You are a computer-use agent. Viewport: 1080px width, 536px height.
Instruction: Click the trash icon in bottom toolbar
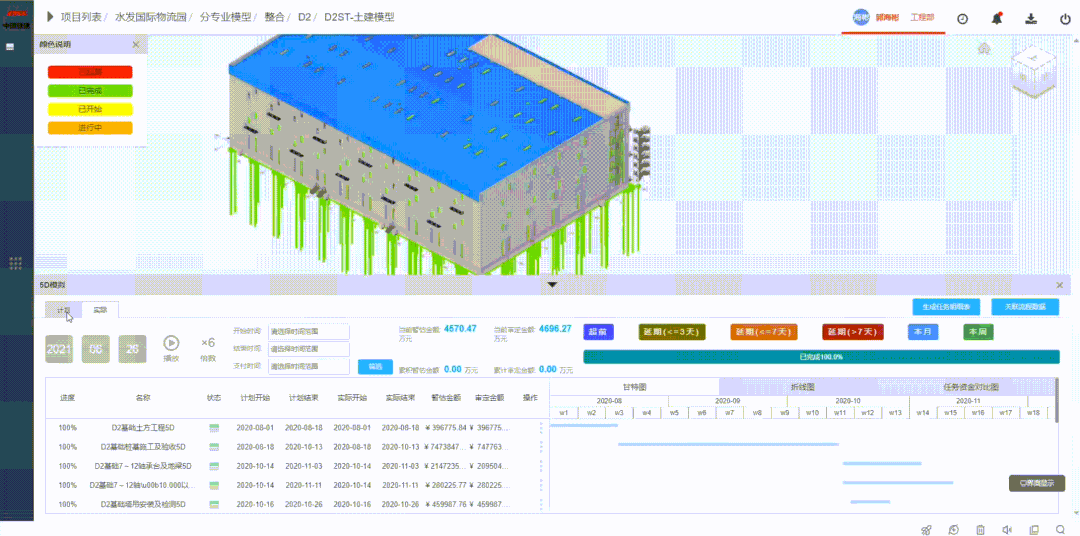(x=980, y=529)
